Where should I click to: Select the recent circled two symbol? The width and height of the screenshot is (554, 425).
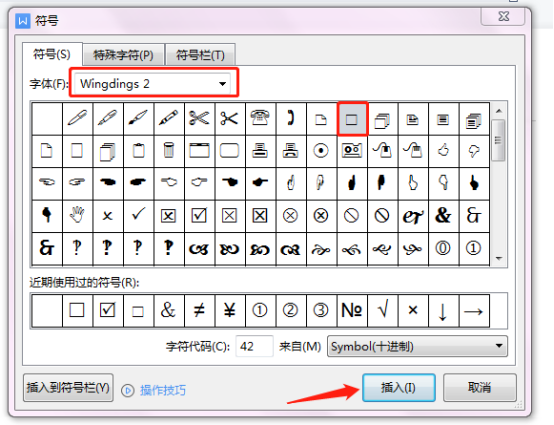pyautogui.click(x=290, y=311)
